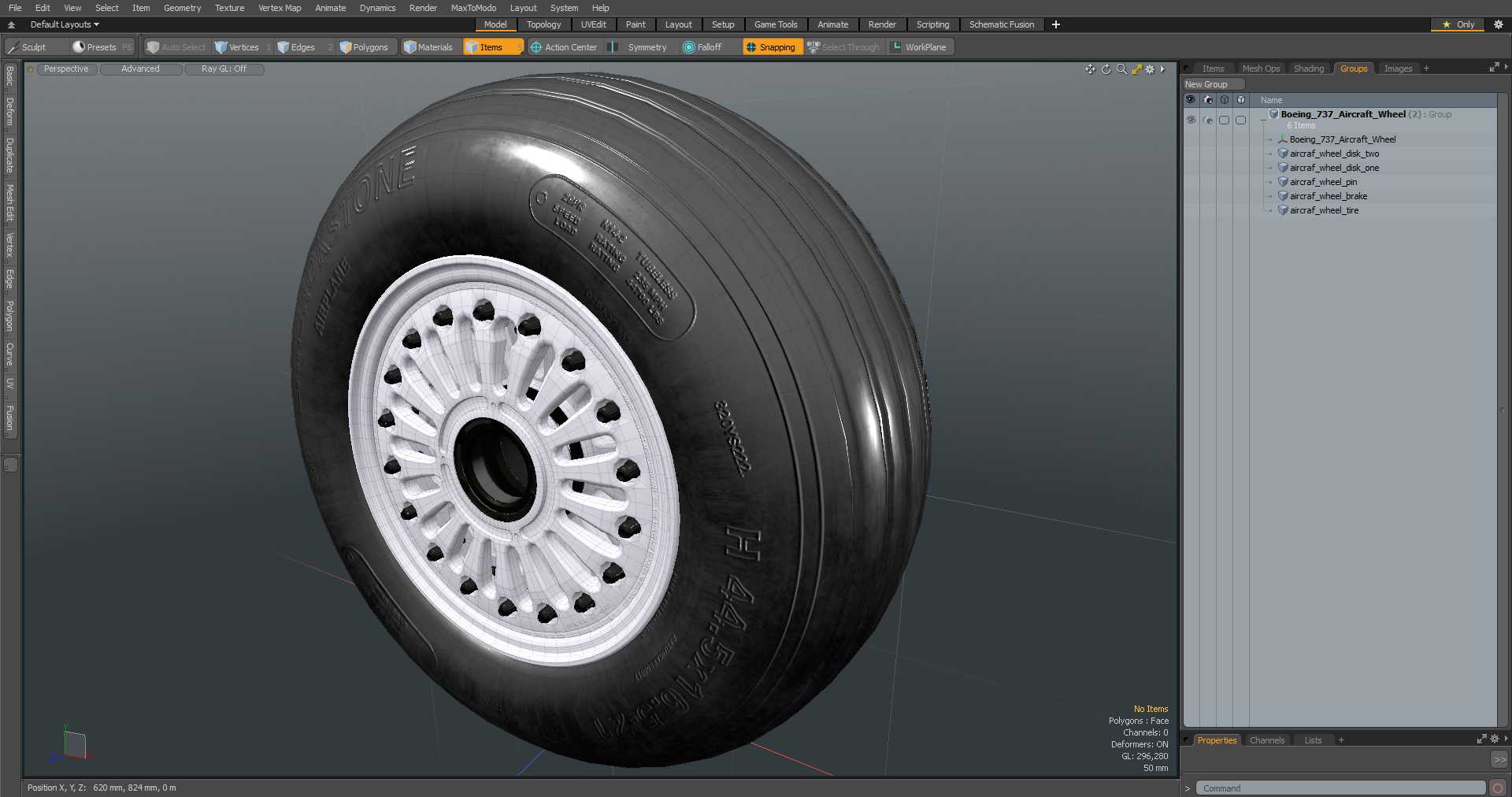Switch to Channels tab
The width and height of the screenshot is (1512, 797).
click(1266, 740)
